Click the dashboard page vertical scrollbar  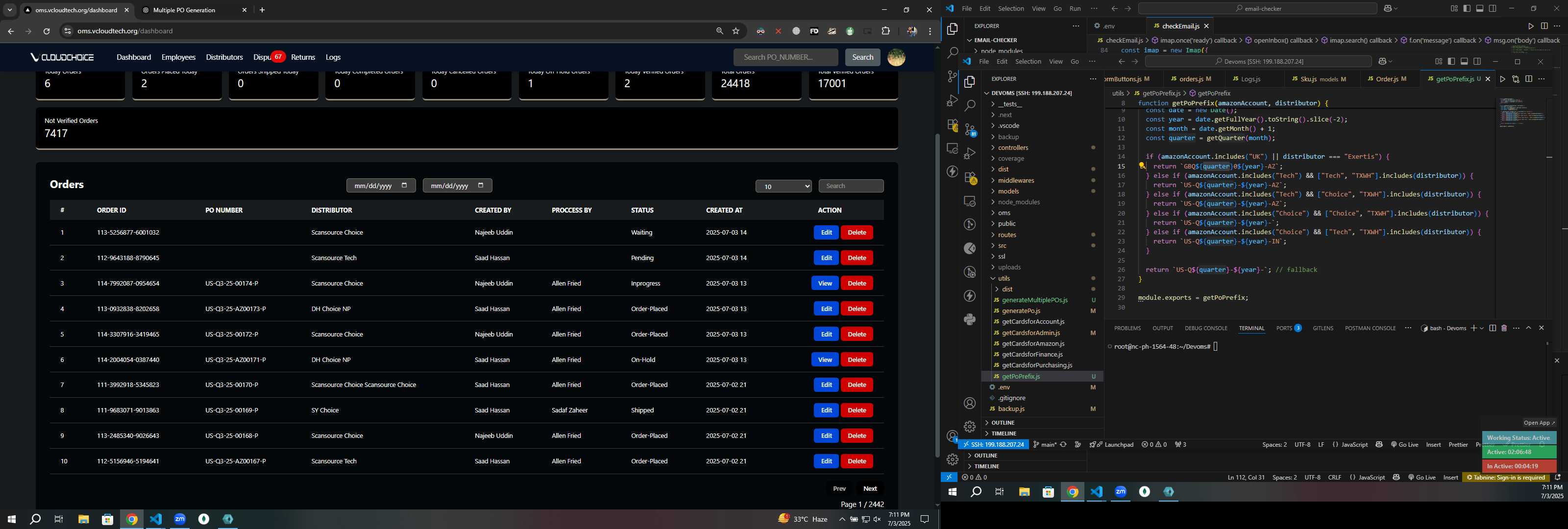[937, 295]
